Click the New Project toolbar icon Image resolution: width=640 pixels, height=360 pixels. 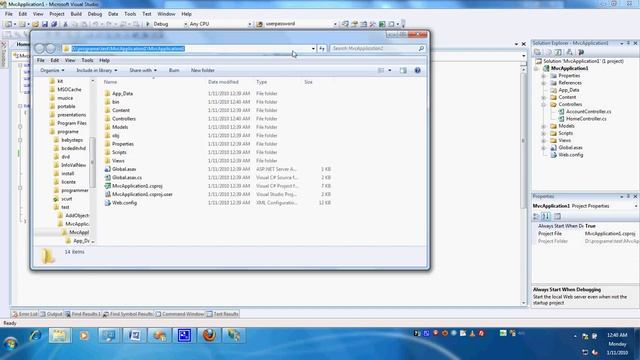(x=8, y=24)
